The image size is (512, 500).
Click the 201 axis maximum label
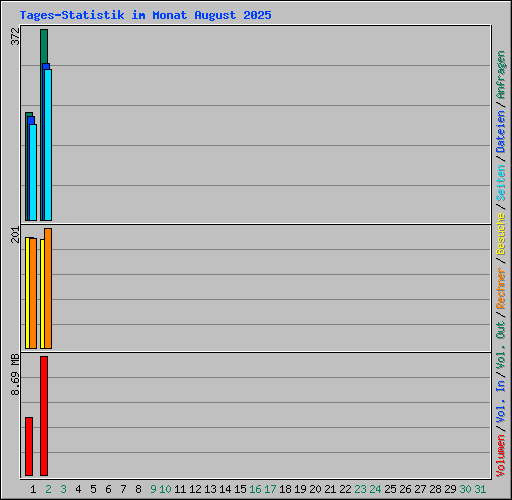click(x=15, y=235)
